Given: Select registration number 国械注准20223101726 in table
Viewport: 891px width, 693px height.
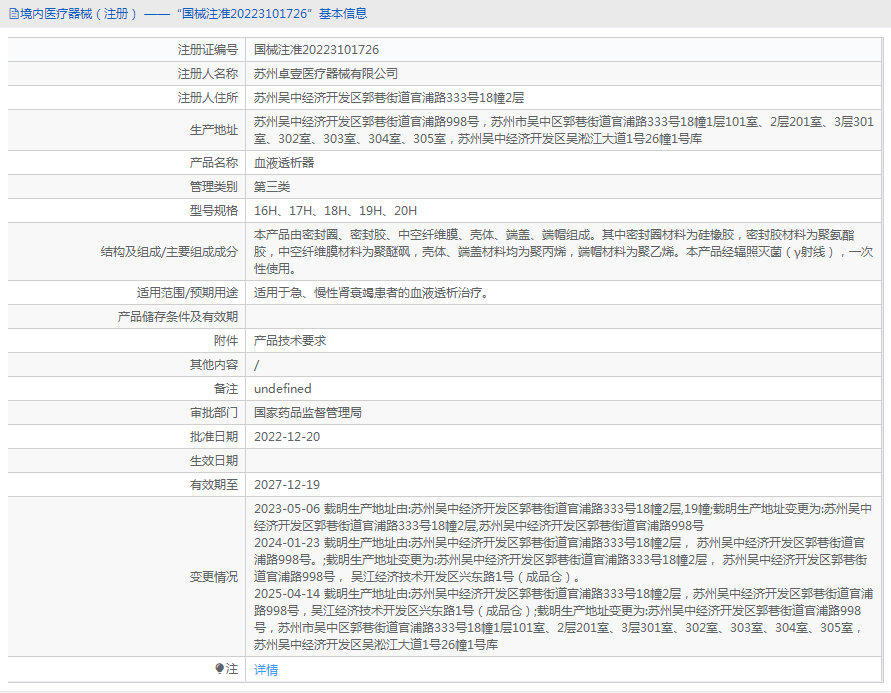Looking at the screenshot, I should point(316,50).
